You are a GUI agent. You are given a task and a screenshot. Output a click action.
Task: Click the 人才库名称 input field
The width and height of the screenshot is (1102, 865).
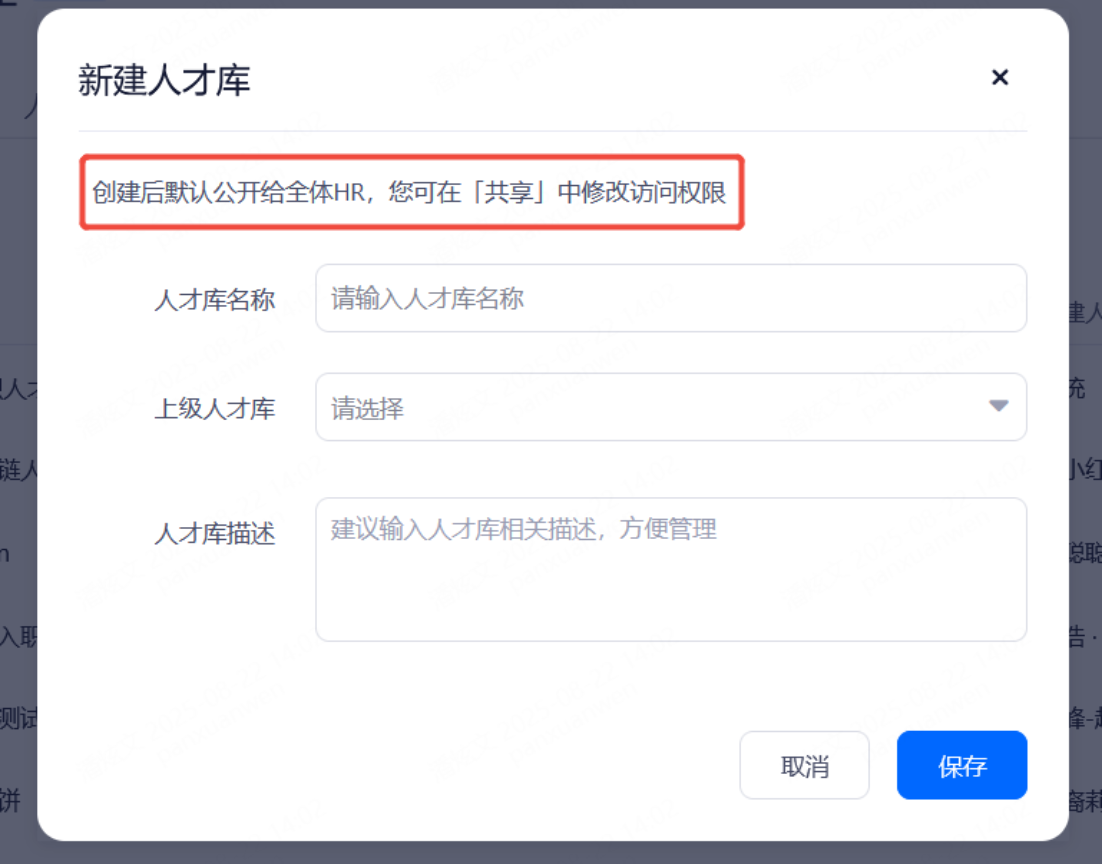[670, 298]
